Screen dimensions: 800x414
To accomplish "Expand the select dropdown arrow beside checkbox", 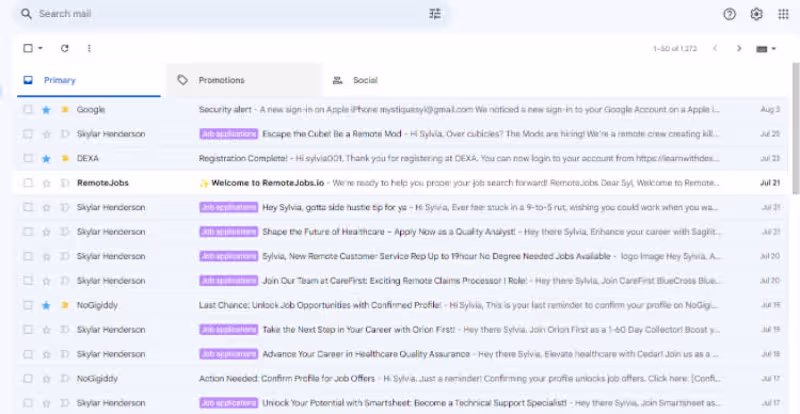I will (40, 48).
